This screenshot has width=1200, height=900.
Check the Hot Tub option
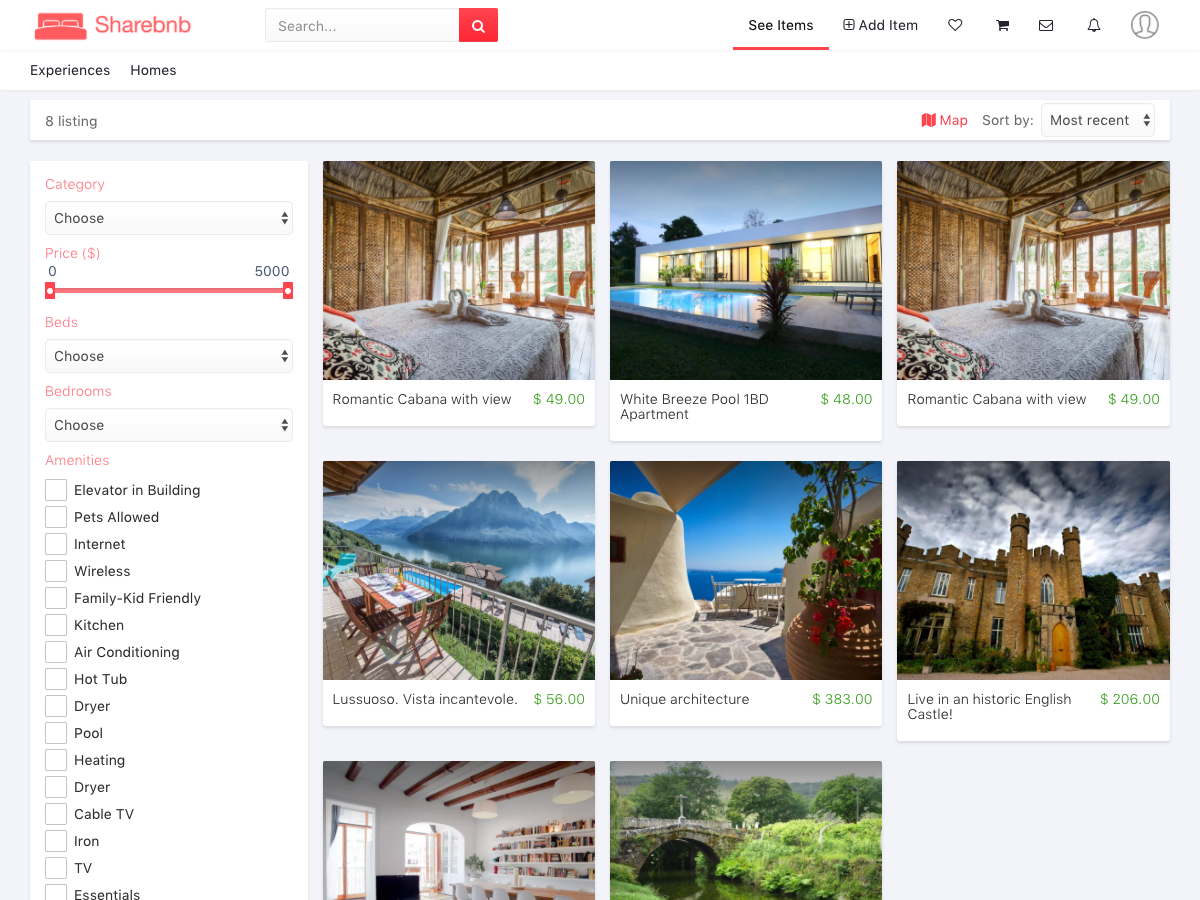tap(56, 679)
